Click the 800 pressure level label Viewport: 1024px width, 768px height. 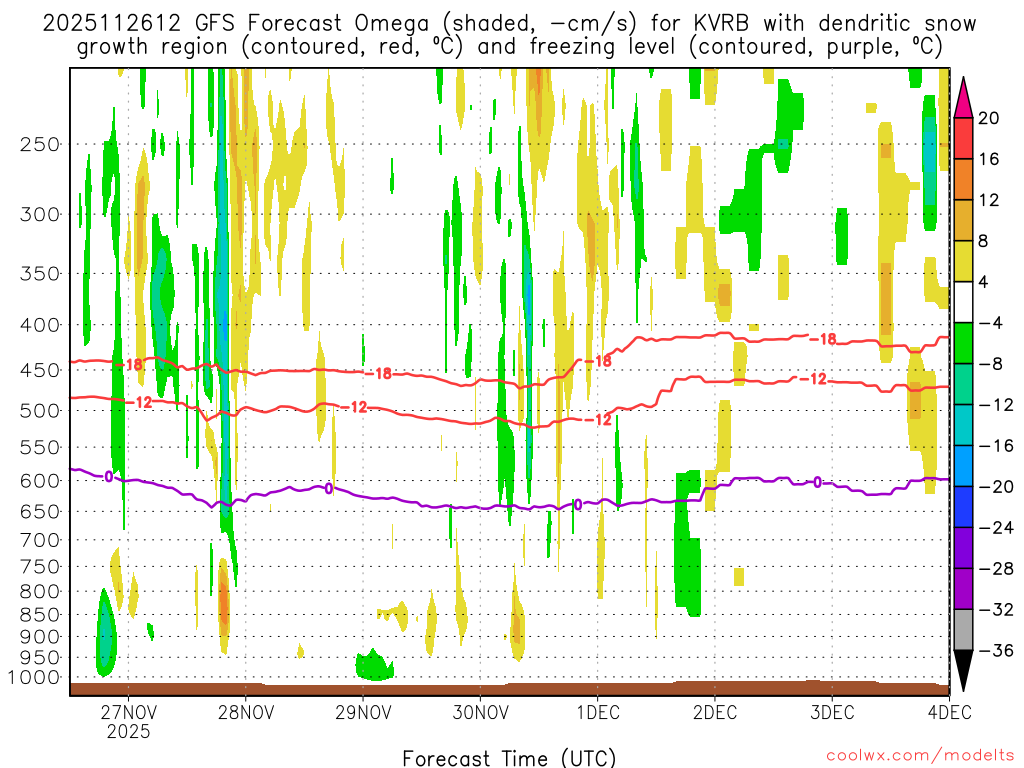[x=40, y=592]
